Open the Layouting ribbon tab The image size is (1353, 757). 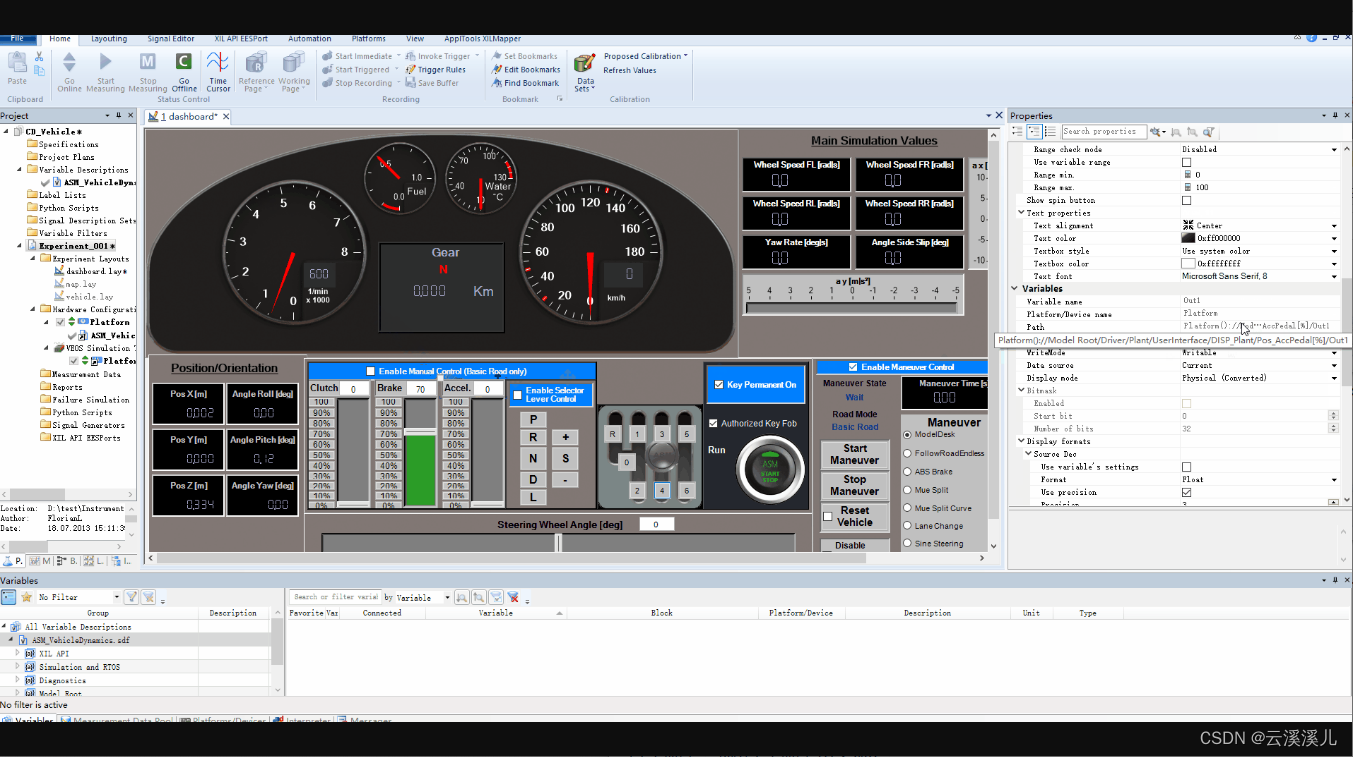[x=109, y=39]
